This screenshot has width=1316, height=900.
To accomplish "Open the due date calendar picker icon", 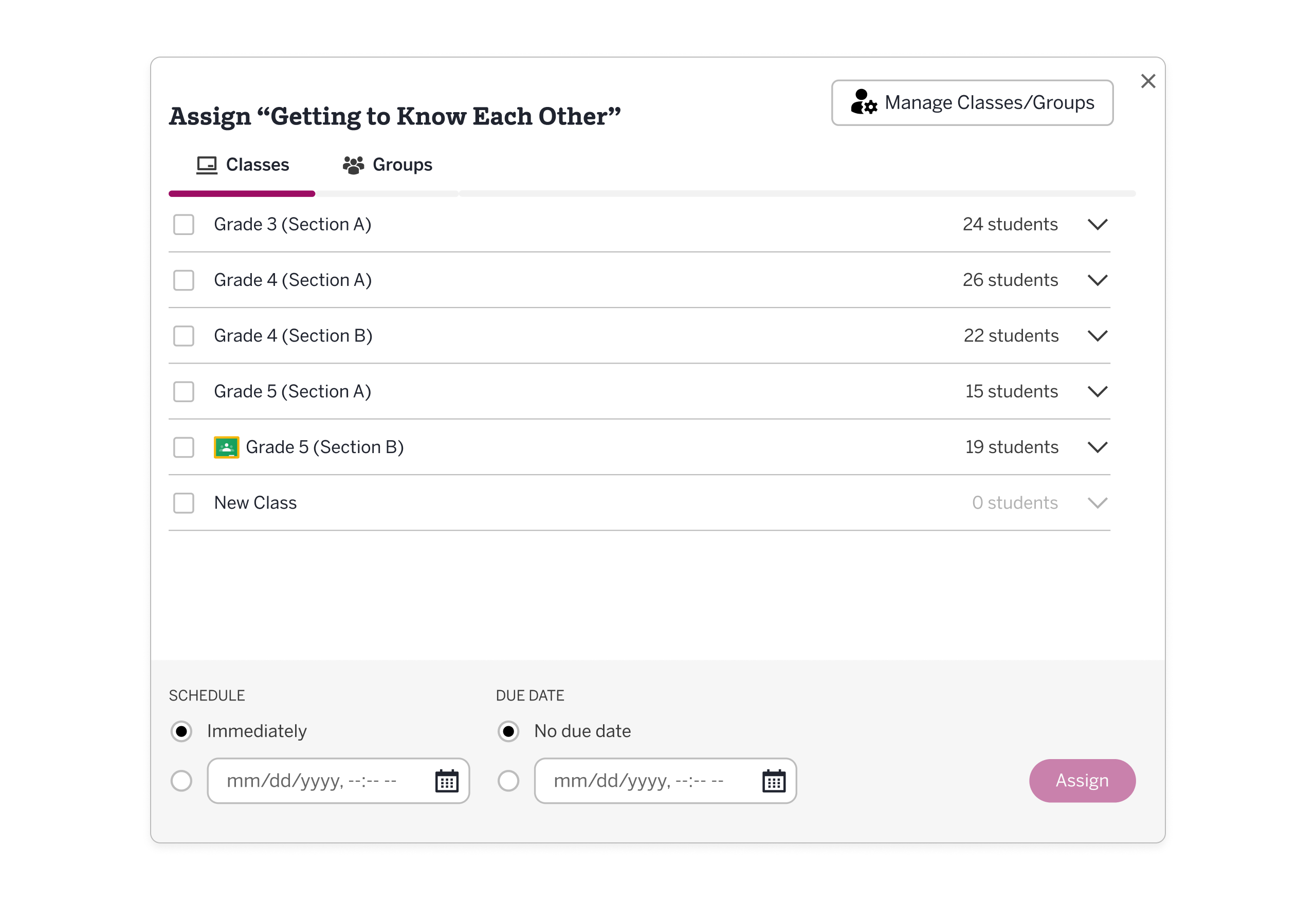I will click(x=774, y=781).
